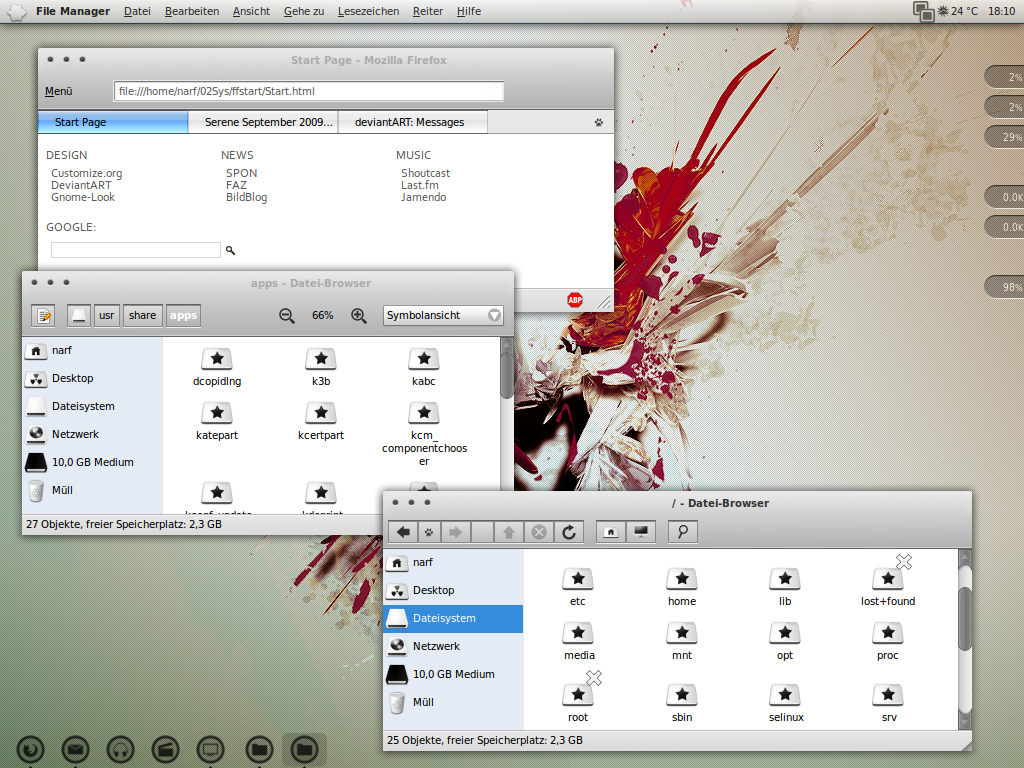Reload the root folder view

[569, 532]
